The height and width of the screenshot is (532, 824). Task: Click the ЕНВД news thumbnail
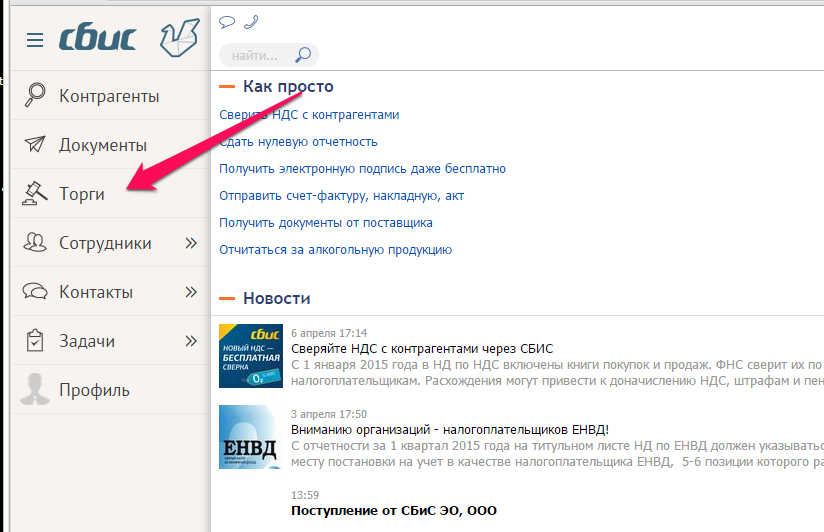250,437
